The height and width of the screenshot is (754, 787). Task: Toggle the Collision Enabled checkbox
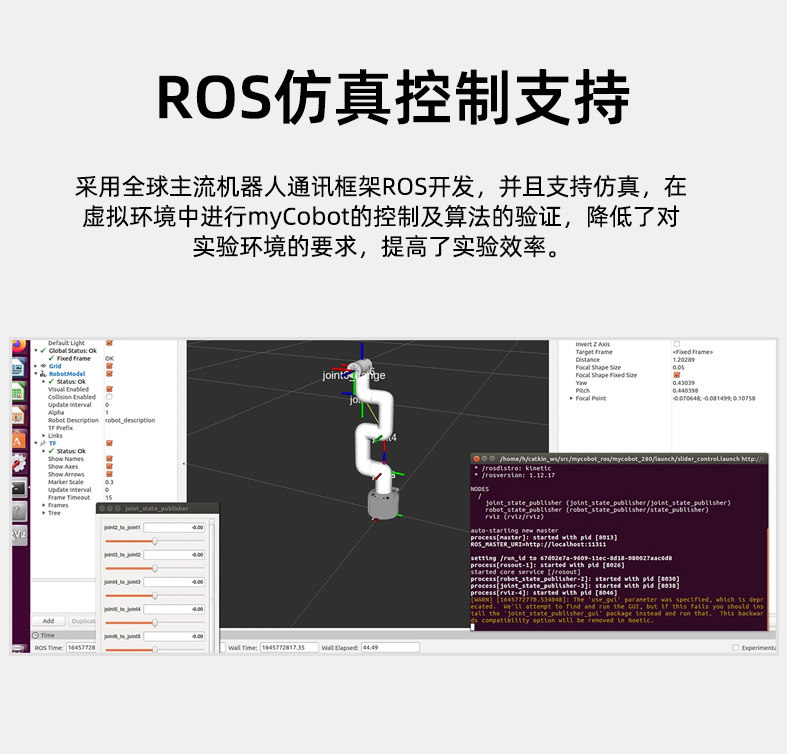tap(109, 397)
